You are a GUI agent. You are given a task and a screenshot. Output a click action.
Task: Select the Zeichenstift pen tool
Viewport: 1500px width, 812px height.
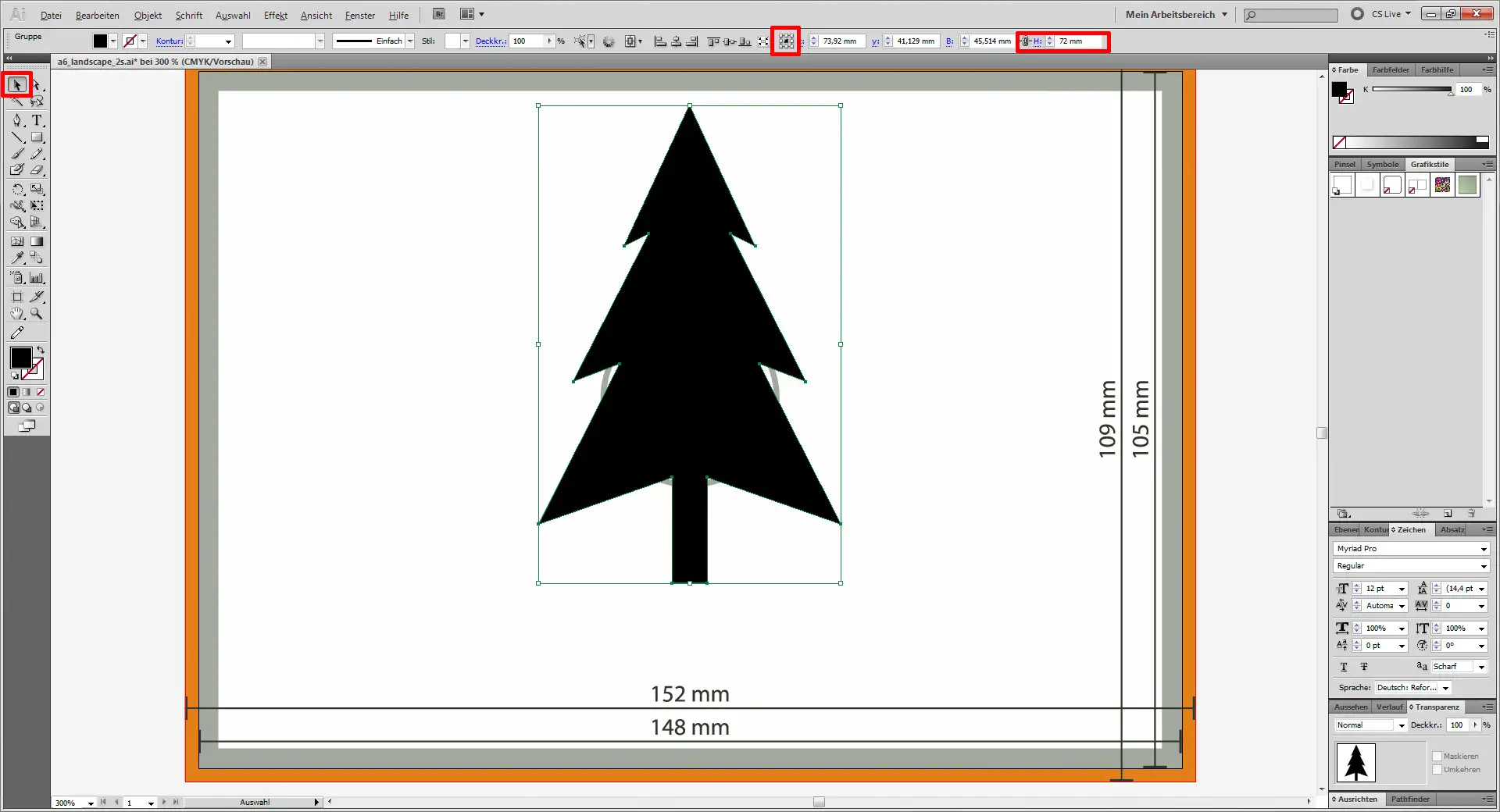pyautogui.click(x=16, y=119)
